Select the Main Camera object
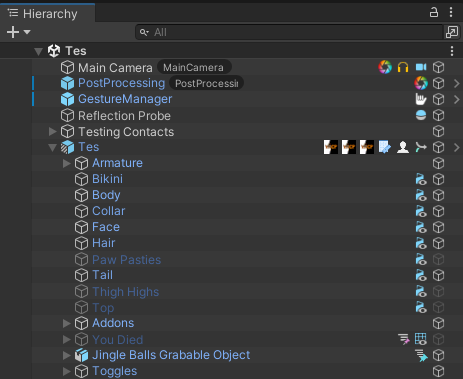The image size is (463, 379). pos(115,68)
